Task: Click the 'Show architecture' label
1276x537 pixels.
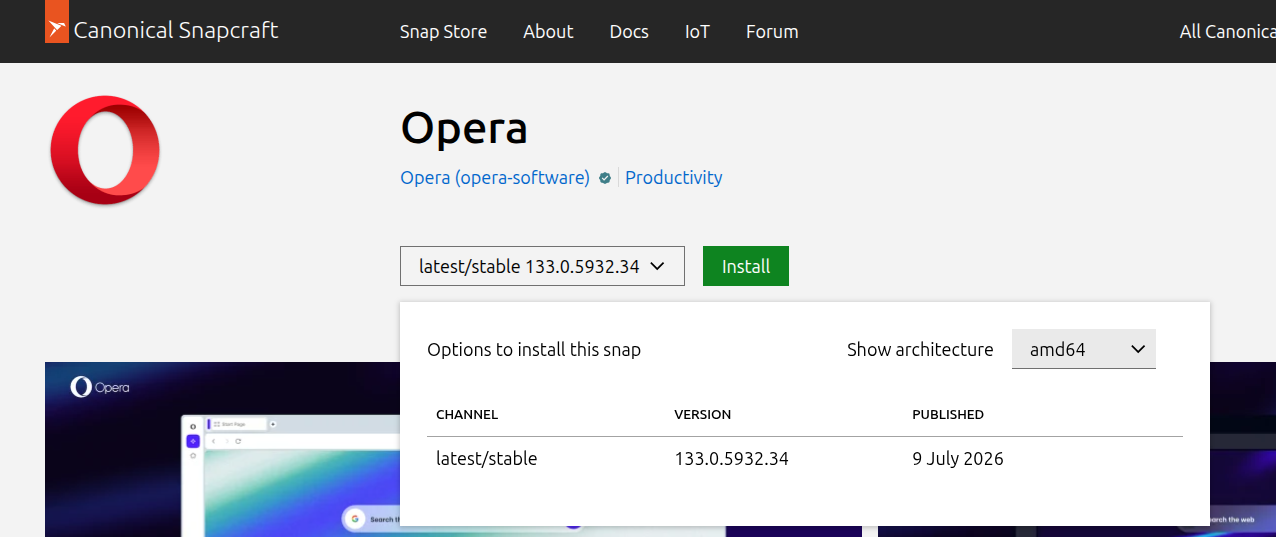Action: pos(920,349)
